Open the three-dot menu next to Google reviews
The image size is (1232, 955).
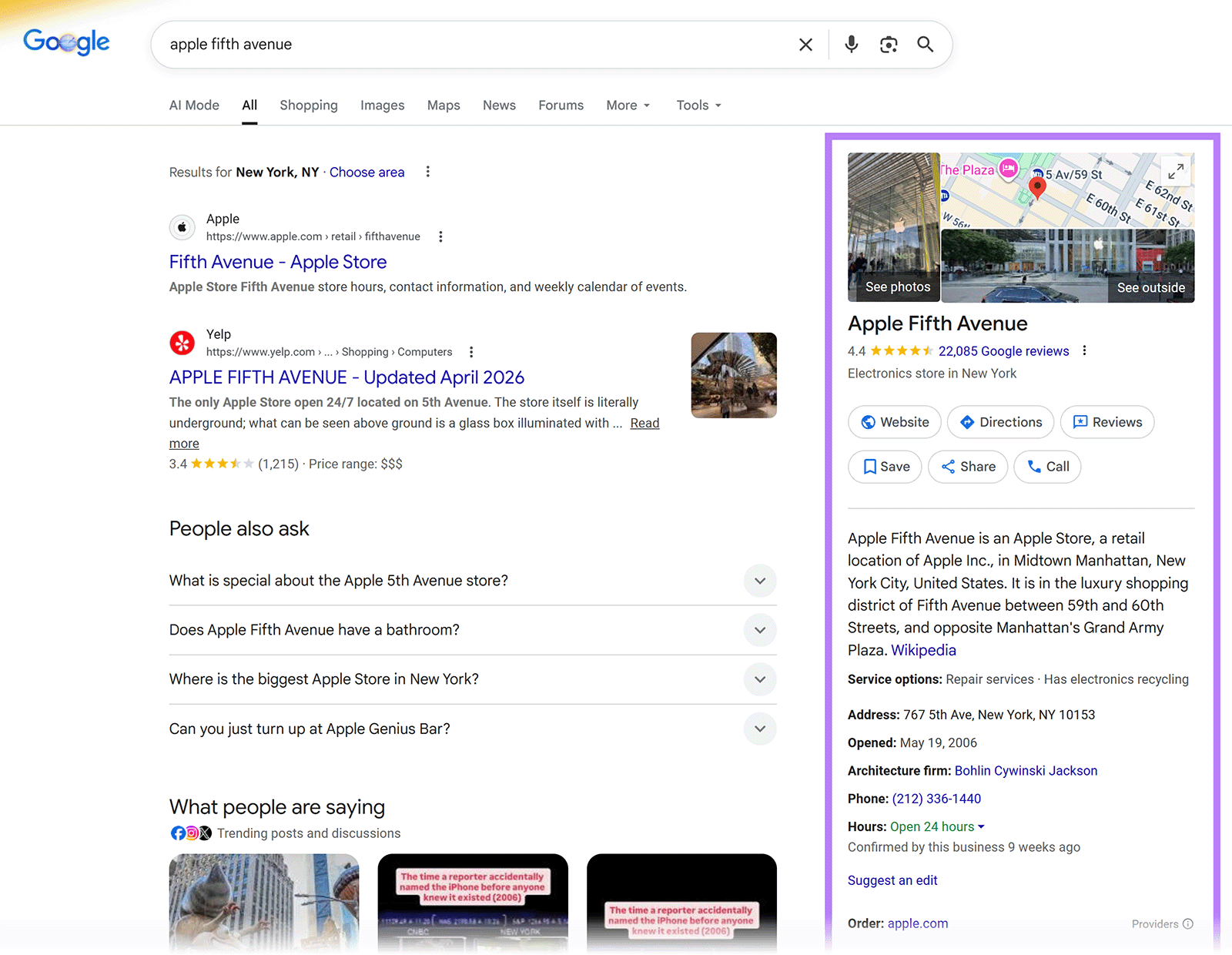(1084, 350)
